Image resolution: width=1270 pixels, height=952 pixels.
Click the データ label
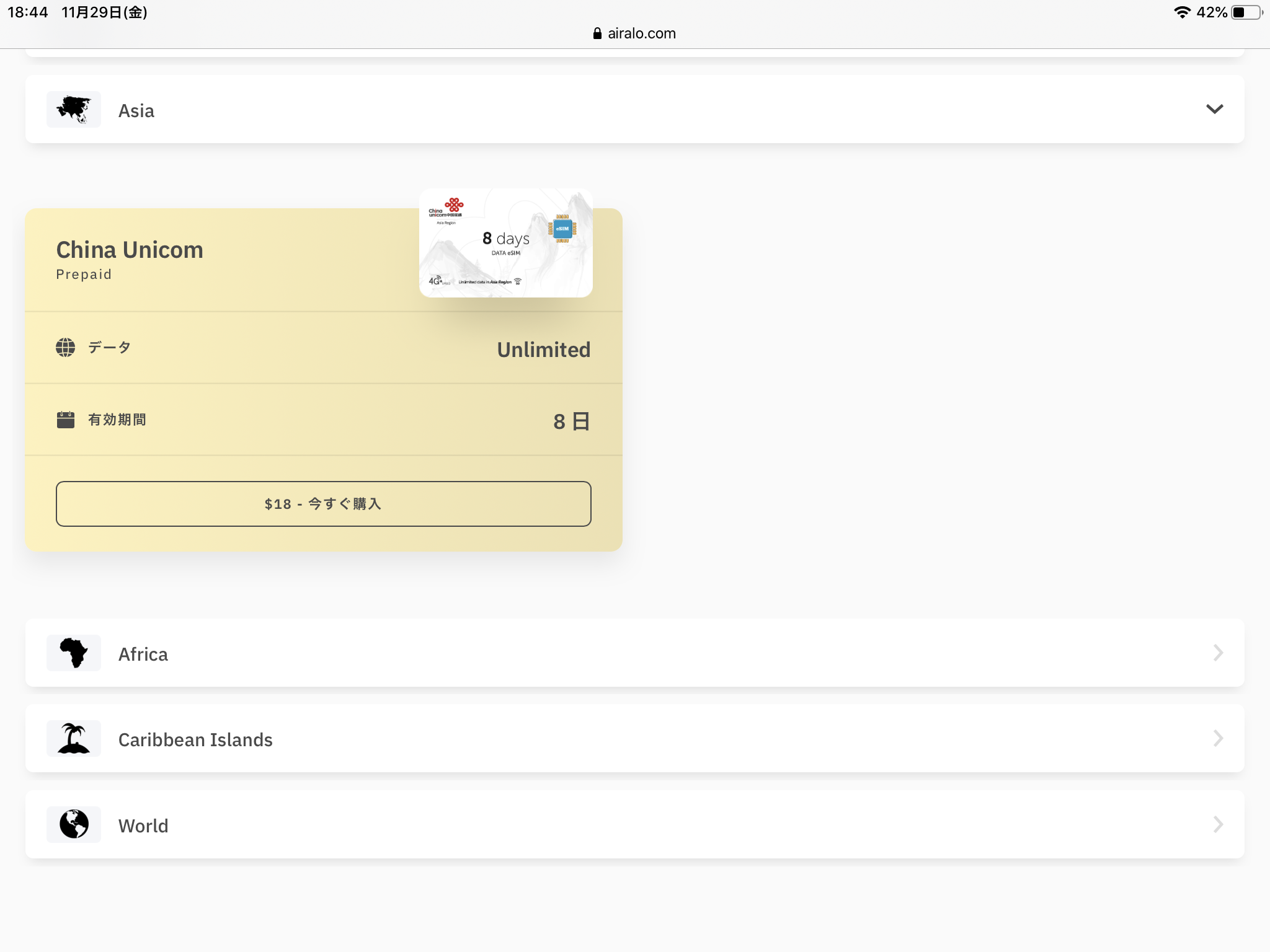(110, 348)
